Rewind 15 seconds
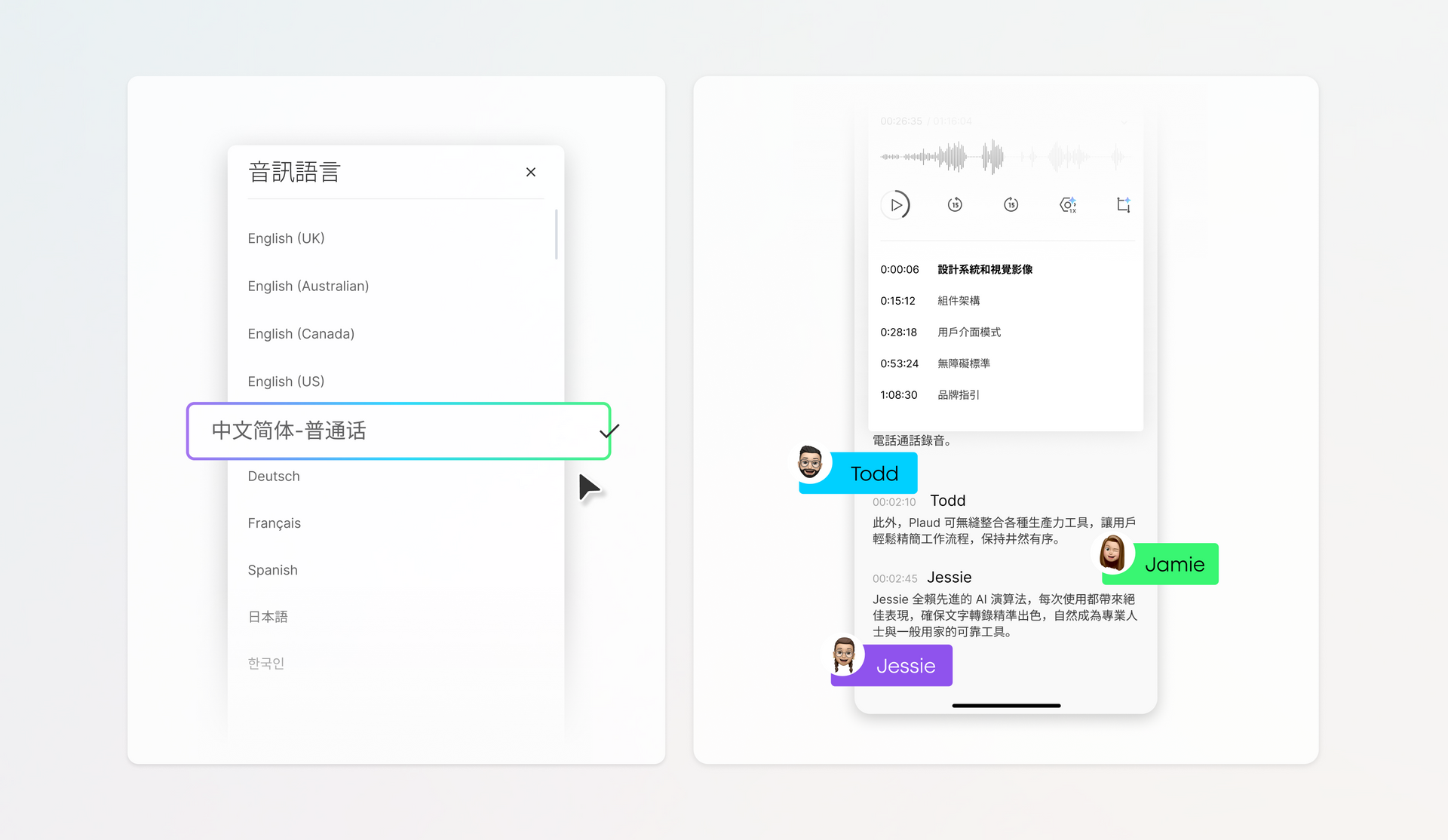 [955, 205]
